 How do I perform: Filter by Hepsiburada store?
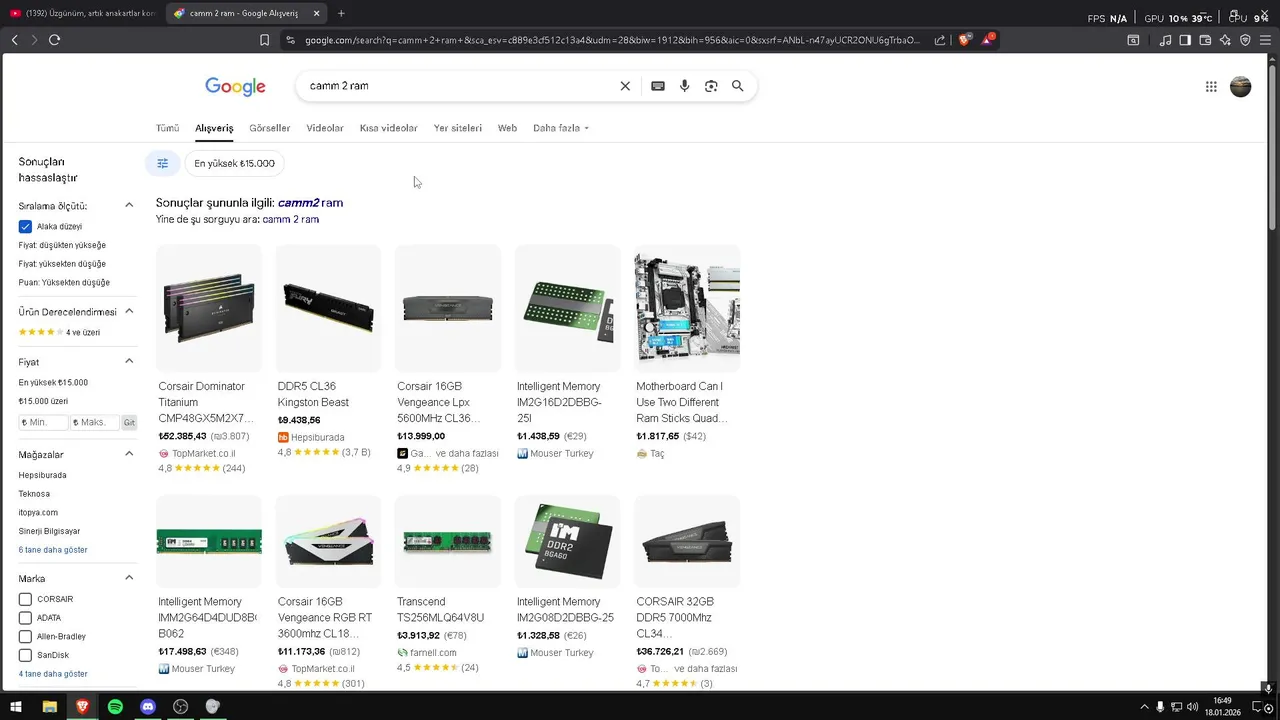click(x=43, y=475)
